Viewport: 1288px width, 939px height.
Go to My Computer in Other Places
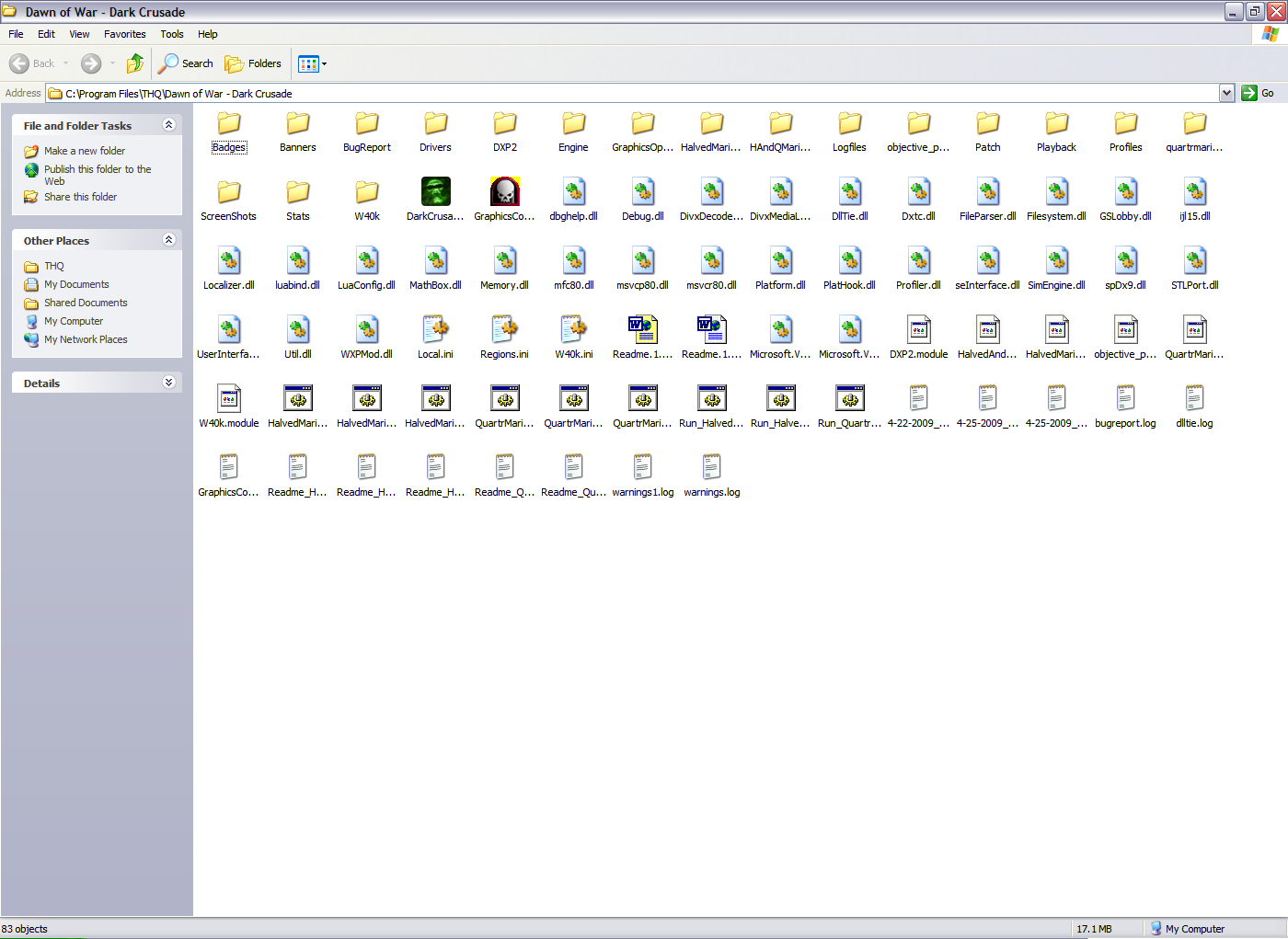pyautogui.click(x=74, y=321)
